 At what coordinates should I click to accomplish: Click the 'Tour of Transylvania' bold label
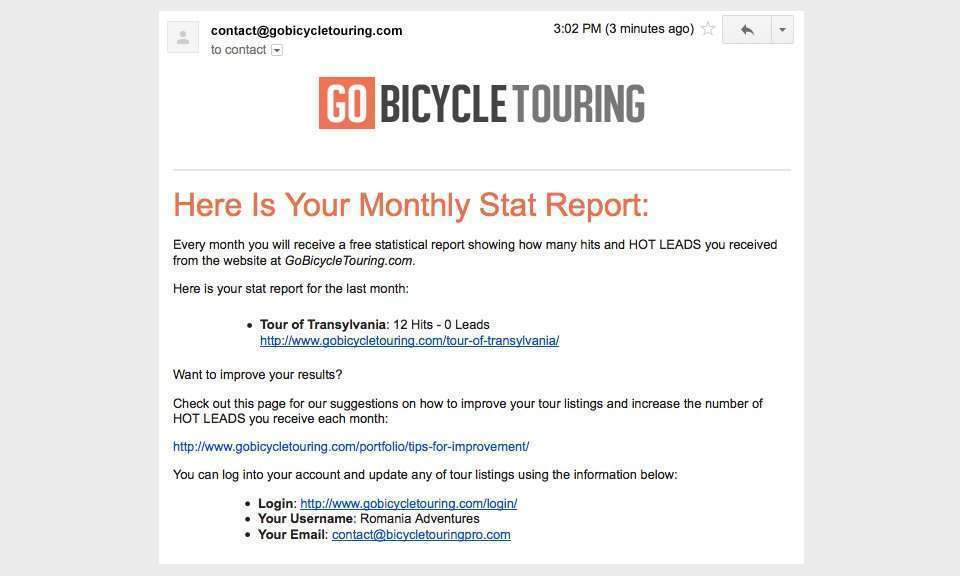coord(323,324)
